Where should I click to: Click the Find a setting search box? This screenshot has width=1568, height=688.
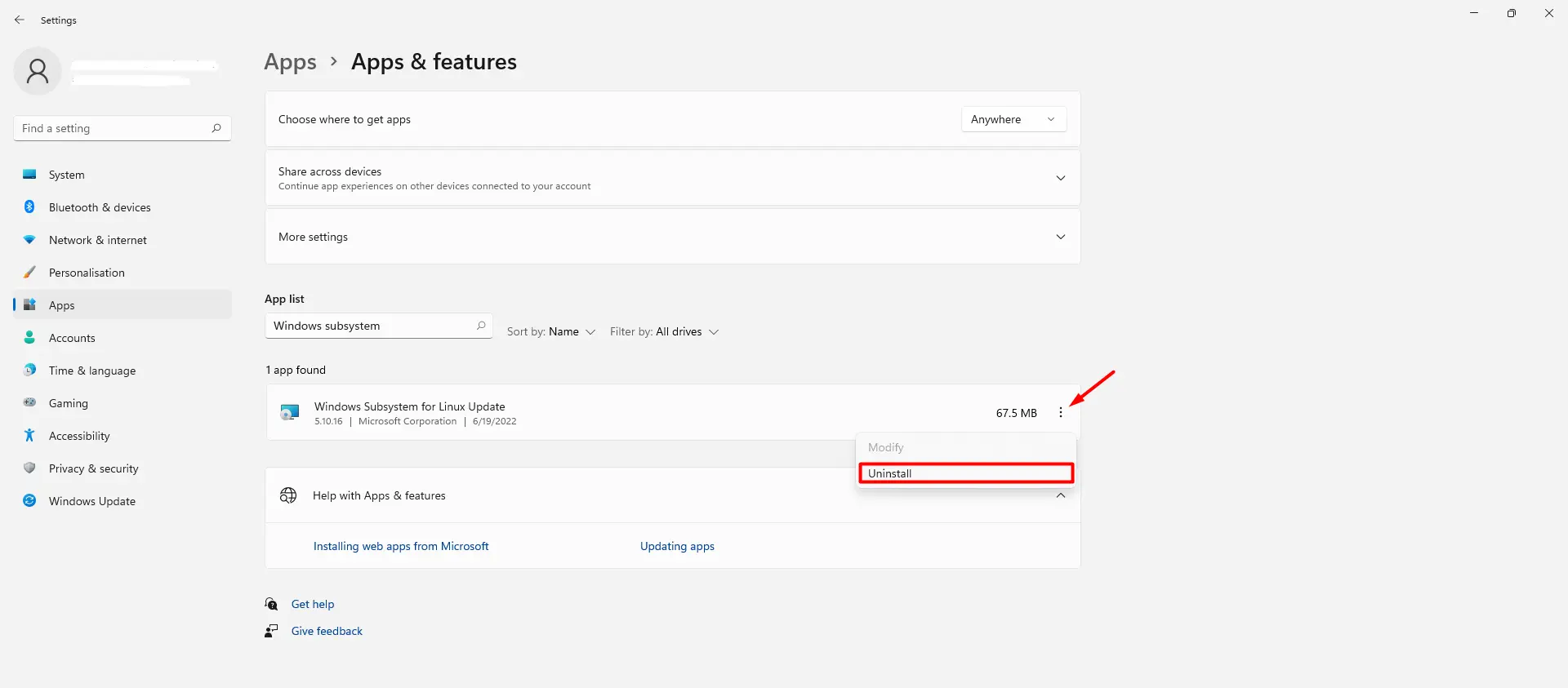pyautogui.click(x=122, y=128)
